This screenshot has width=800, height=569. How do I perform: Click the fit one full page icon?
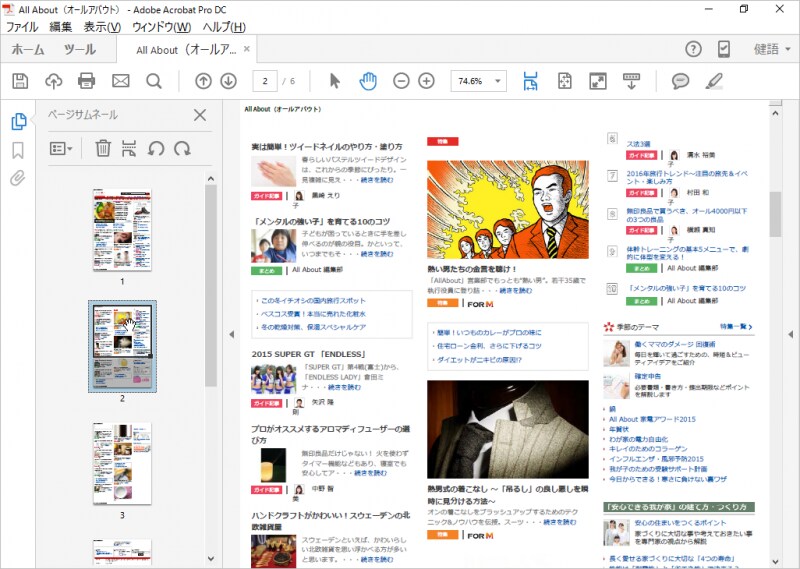(x=564, y=81)
